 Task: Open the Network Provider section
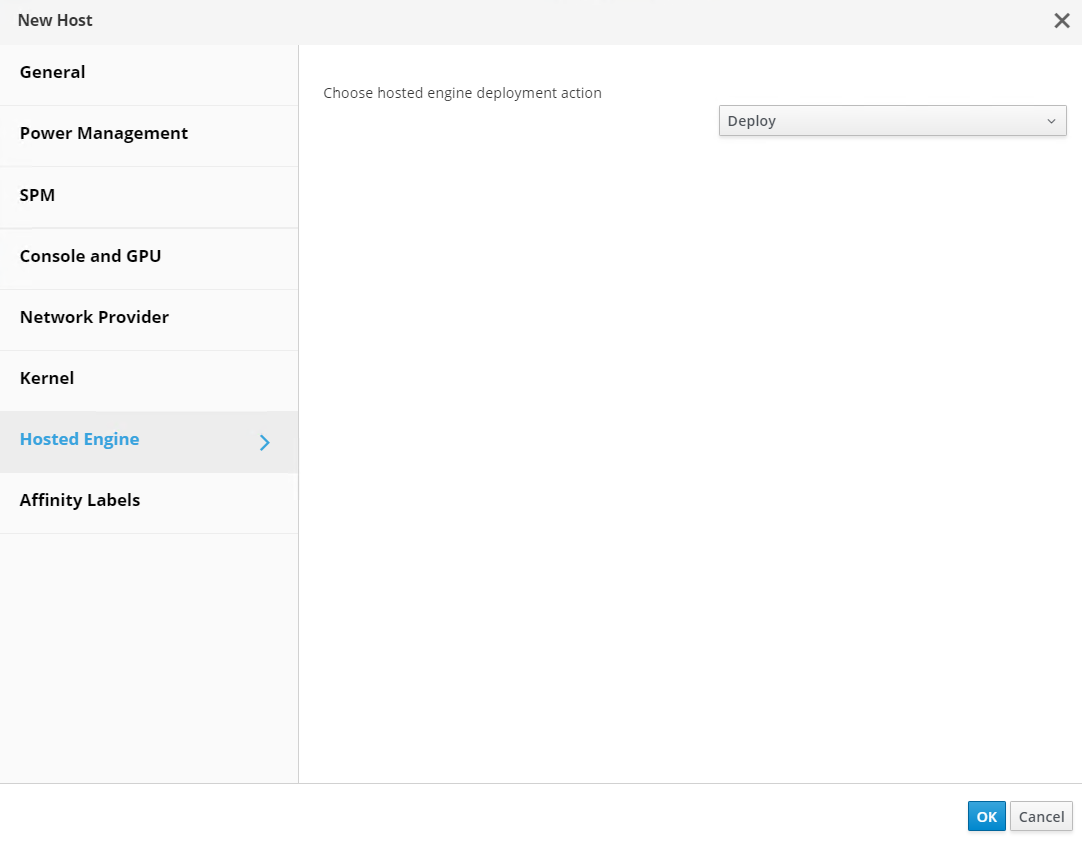(94, 317)
